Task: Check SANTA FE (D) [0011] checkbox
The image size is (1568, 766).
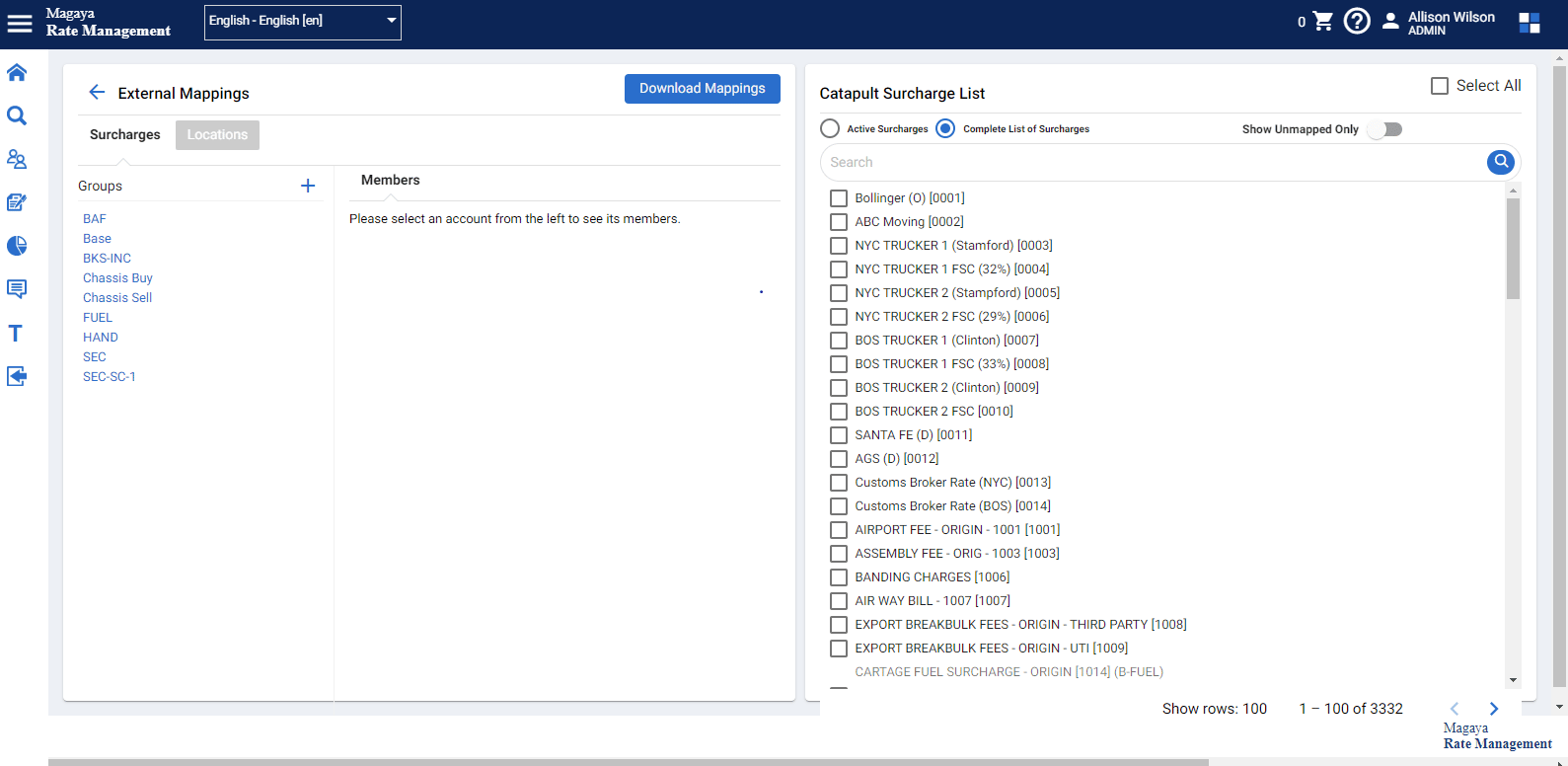Action: [x=839, y=435]
